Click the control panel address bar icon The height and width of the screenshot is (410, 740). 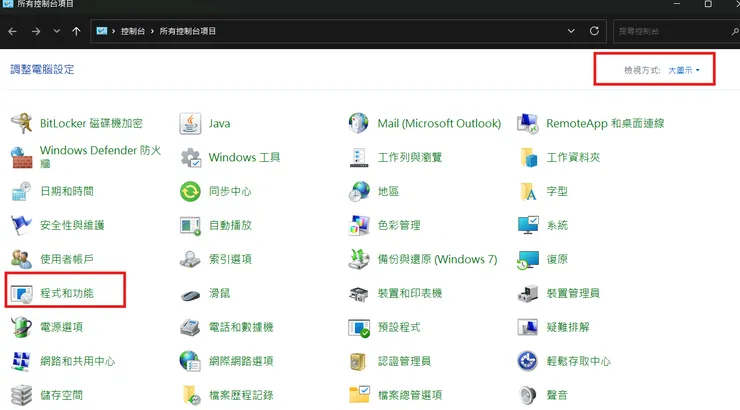point(101,31)
